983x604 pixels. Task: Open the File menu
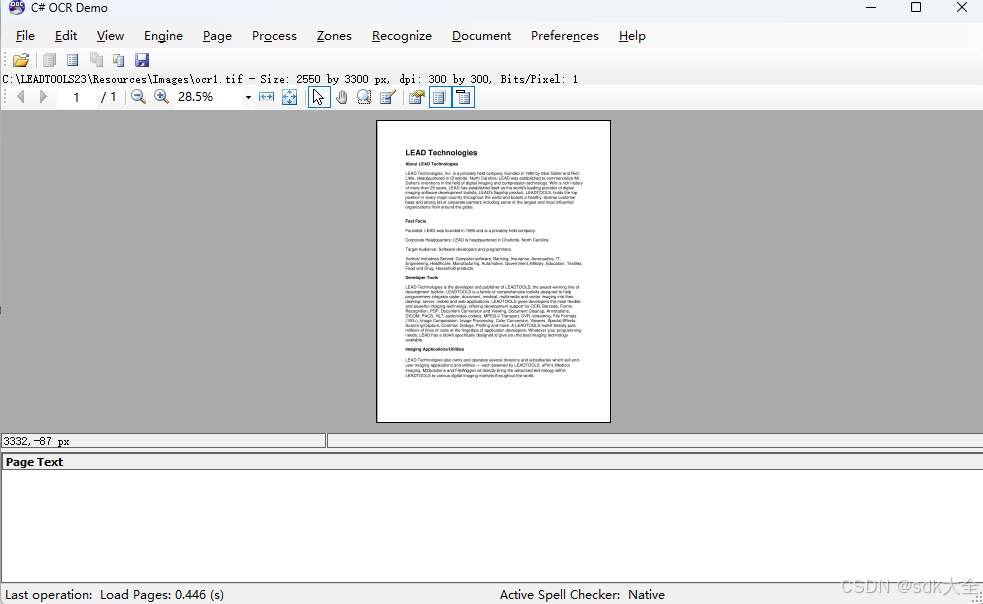click(x=25, y=36)
